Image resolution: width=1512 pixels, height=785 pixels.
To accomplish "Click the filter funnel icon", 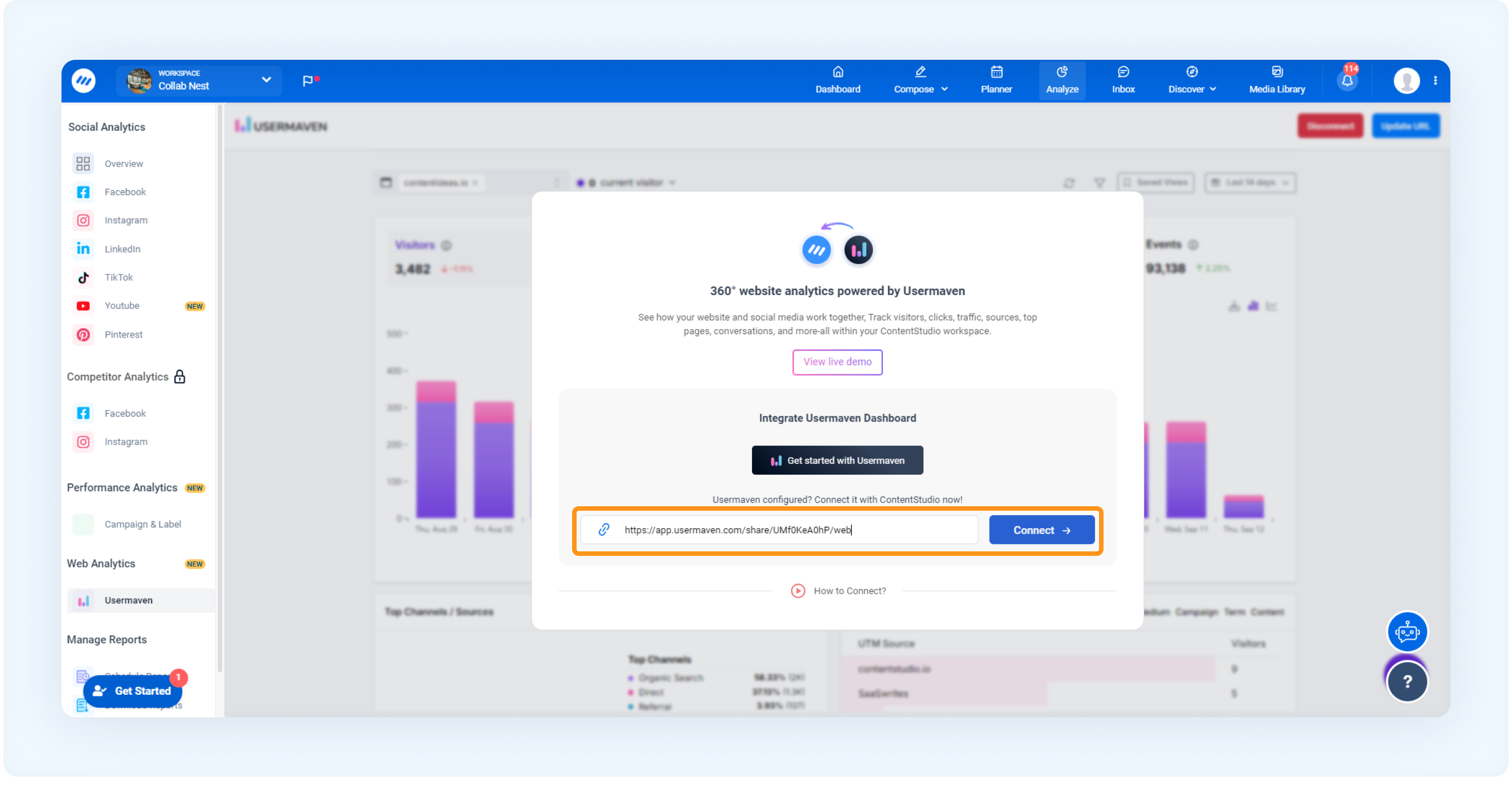I will tap(1099, 183).
